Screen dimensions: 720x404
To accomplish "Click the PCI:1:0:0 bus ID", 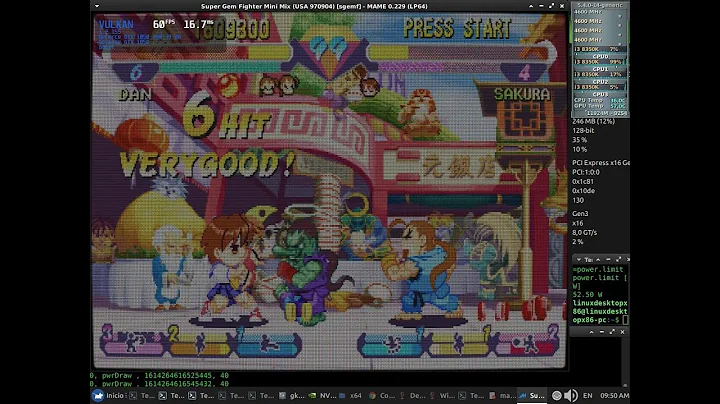I will (x=585, y=172).
